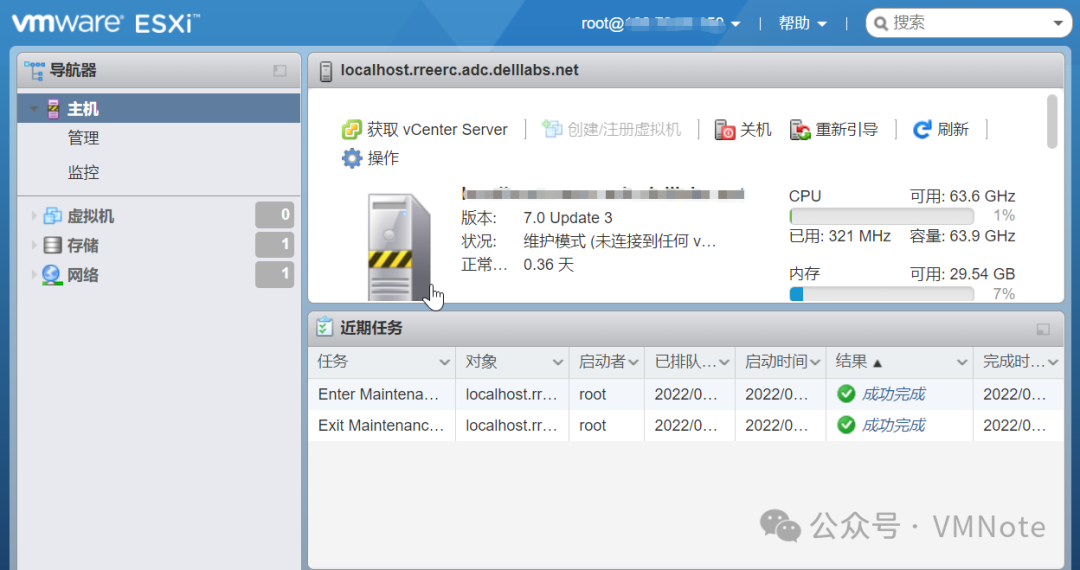Click the reboot (重新引导) icon

click(800, 129)
